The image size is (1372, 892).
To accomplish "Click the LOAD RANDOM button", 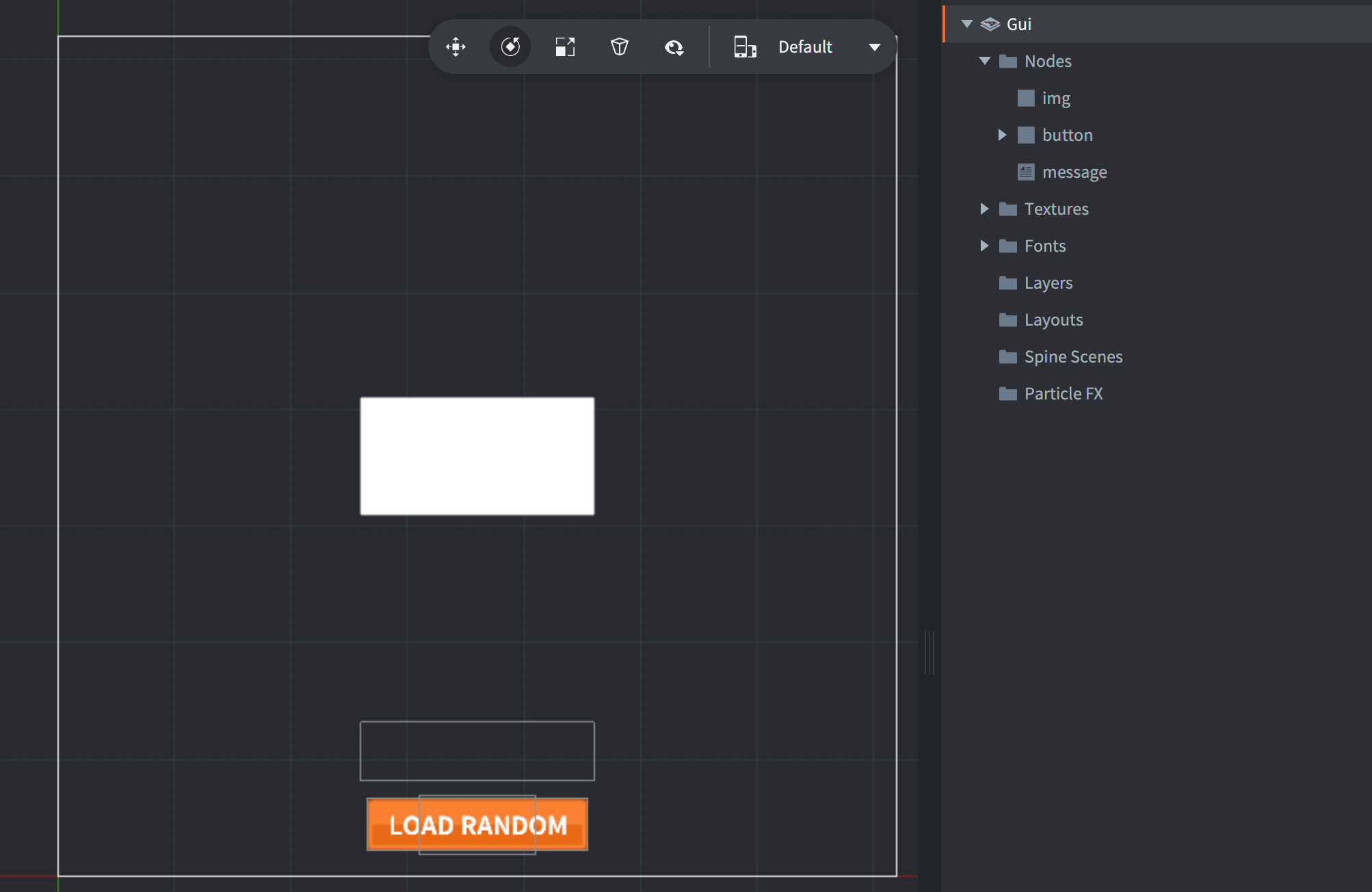I will pos(478,825).
